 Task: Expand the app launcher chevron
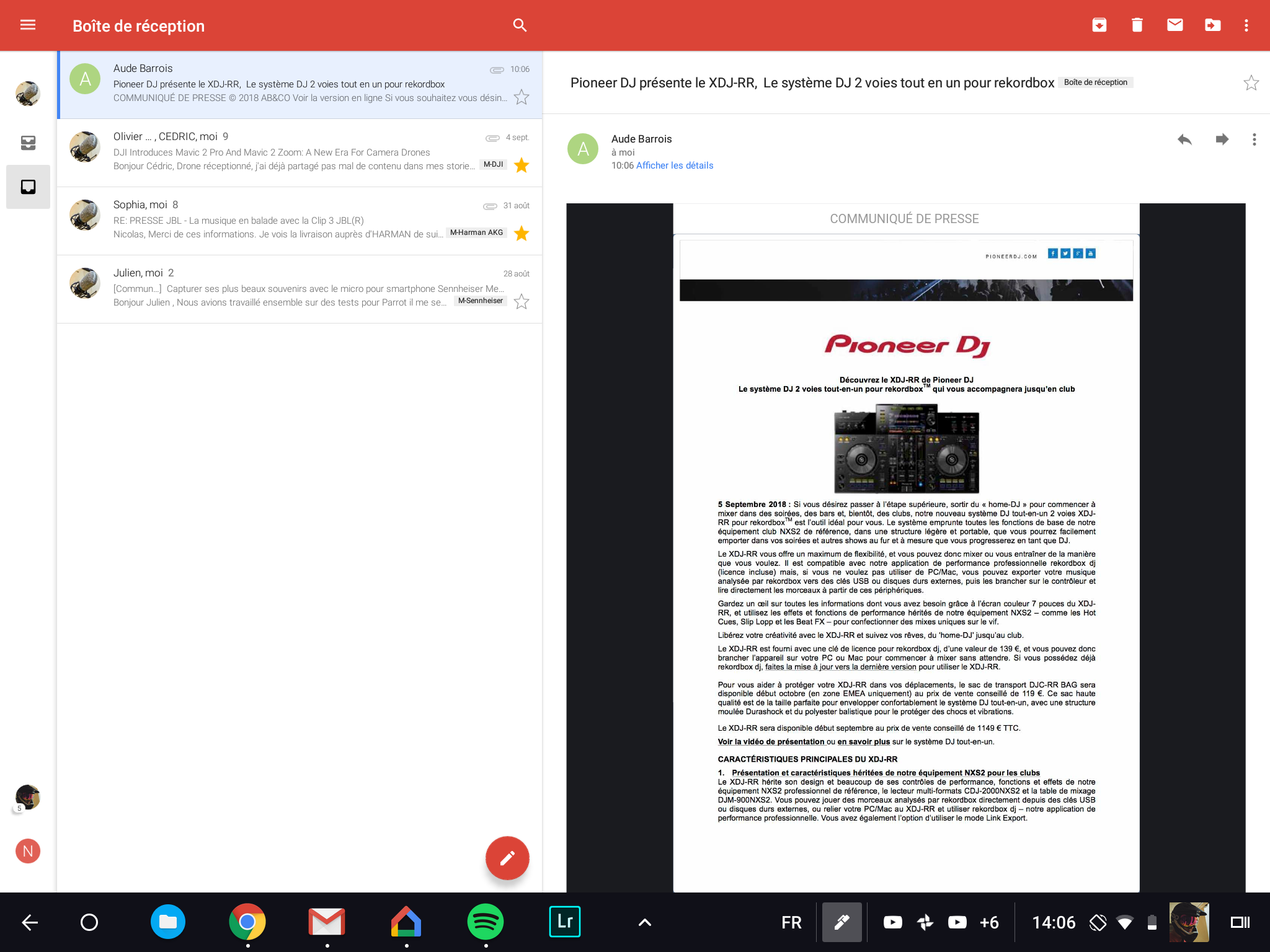click(x=645, y=922)
